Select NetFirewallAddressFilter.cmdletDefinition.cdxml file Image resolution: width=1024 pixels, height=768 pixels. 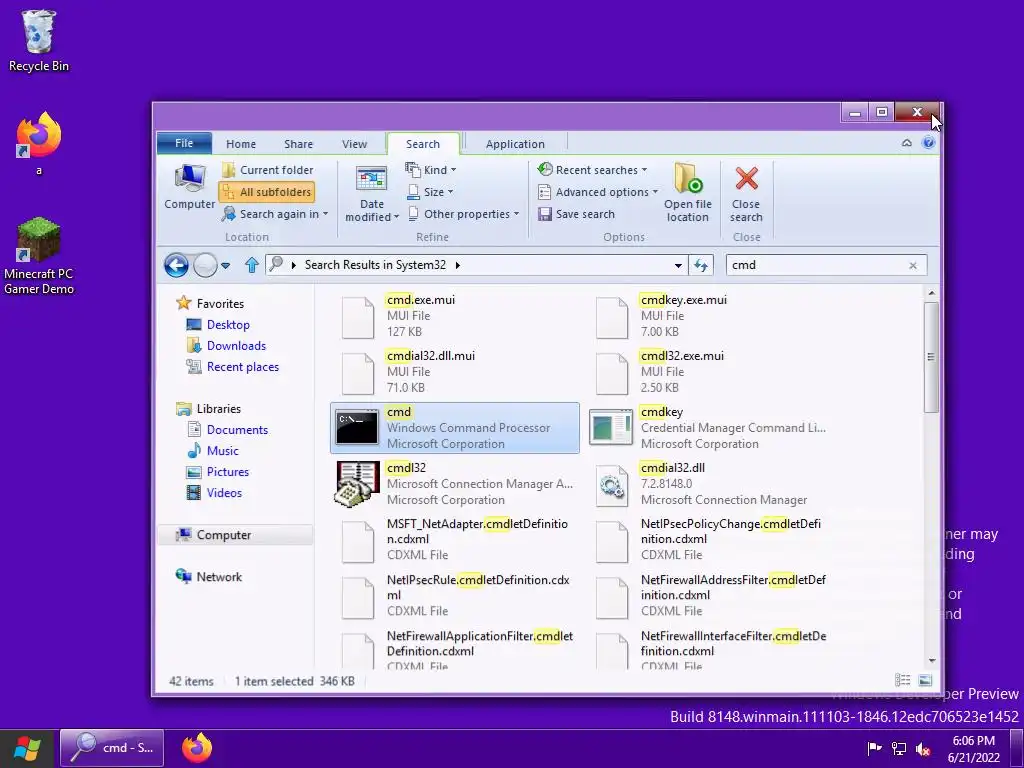tap(709, 596)
